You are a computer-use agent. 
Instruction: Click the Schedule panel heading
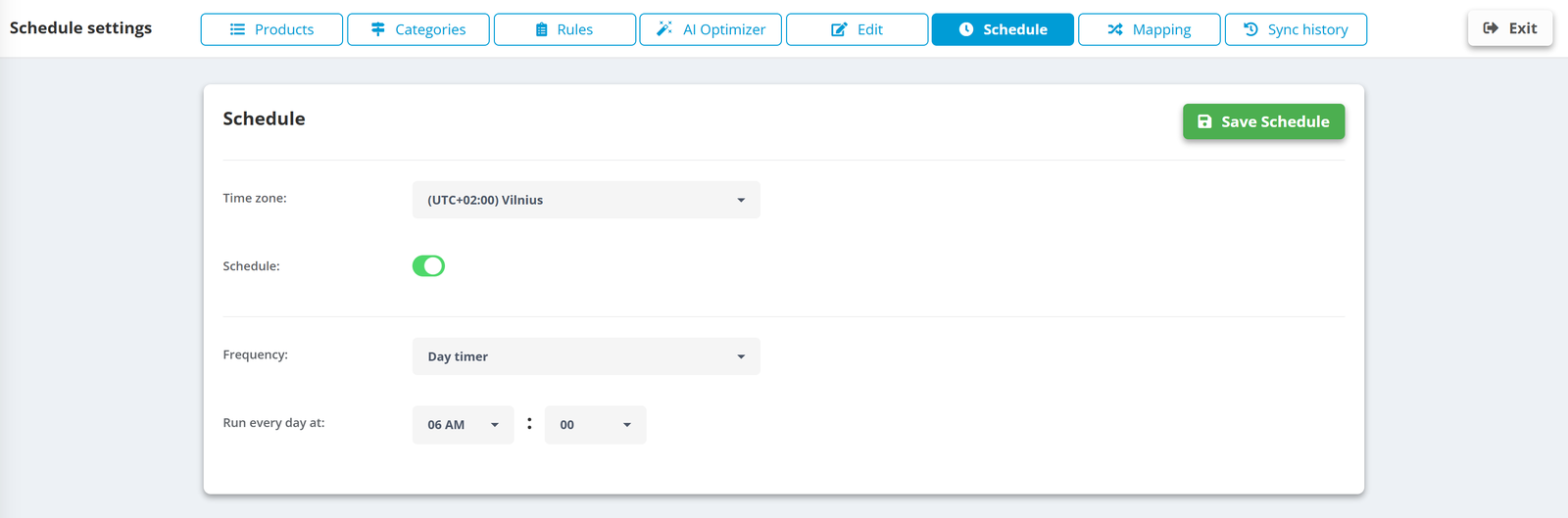[264, 118]
